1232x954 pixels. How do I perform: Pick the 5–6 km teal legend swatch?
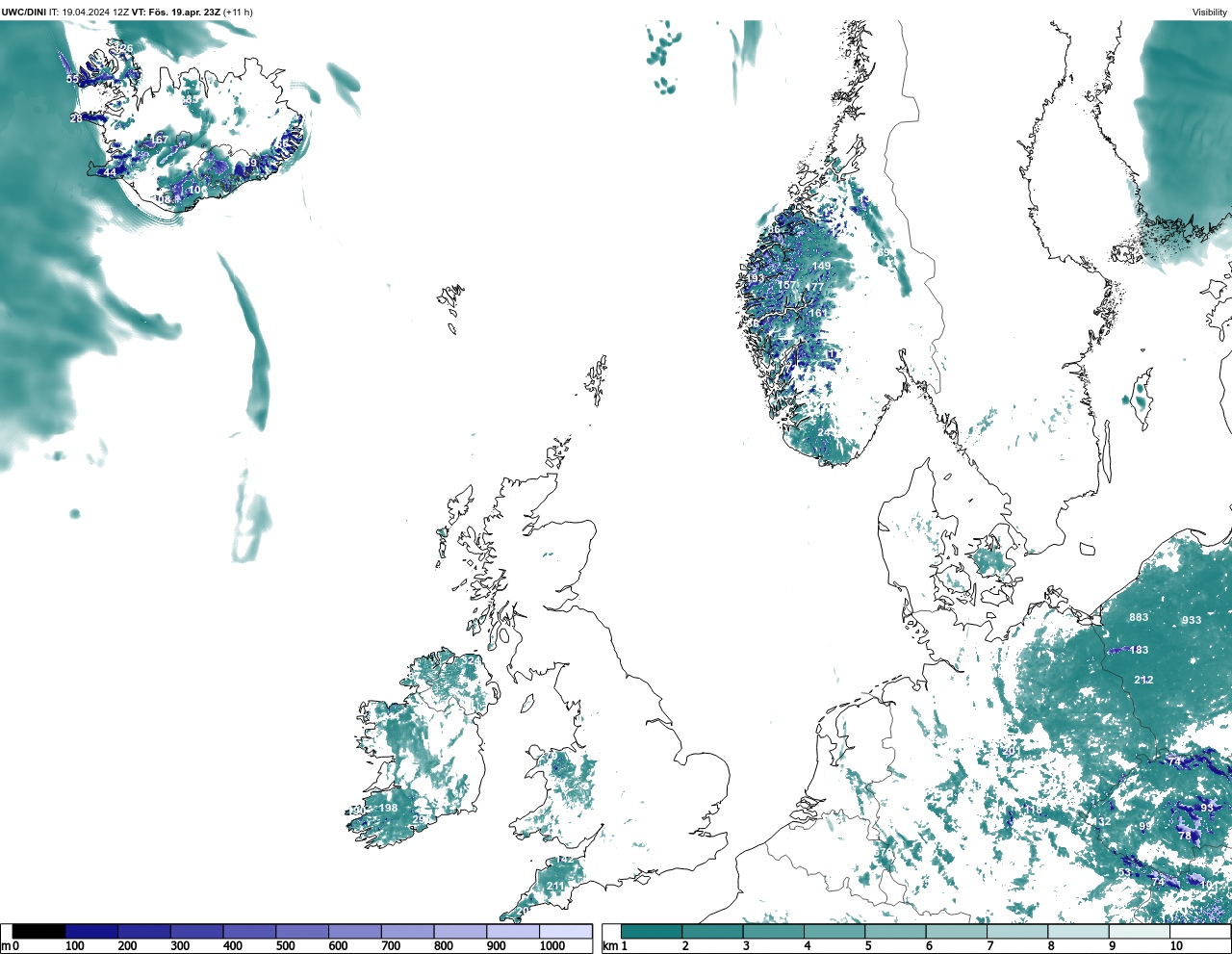tap(895, 931)
